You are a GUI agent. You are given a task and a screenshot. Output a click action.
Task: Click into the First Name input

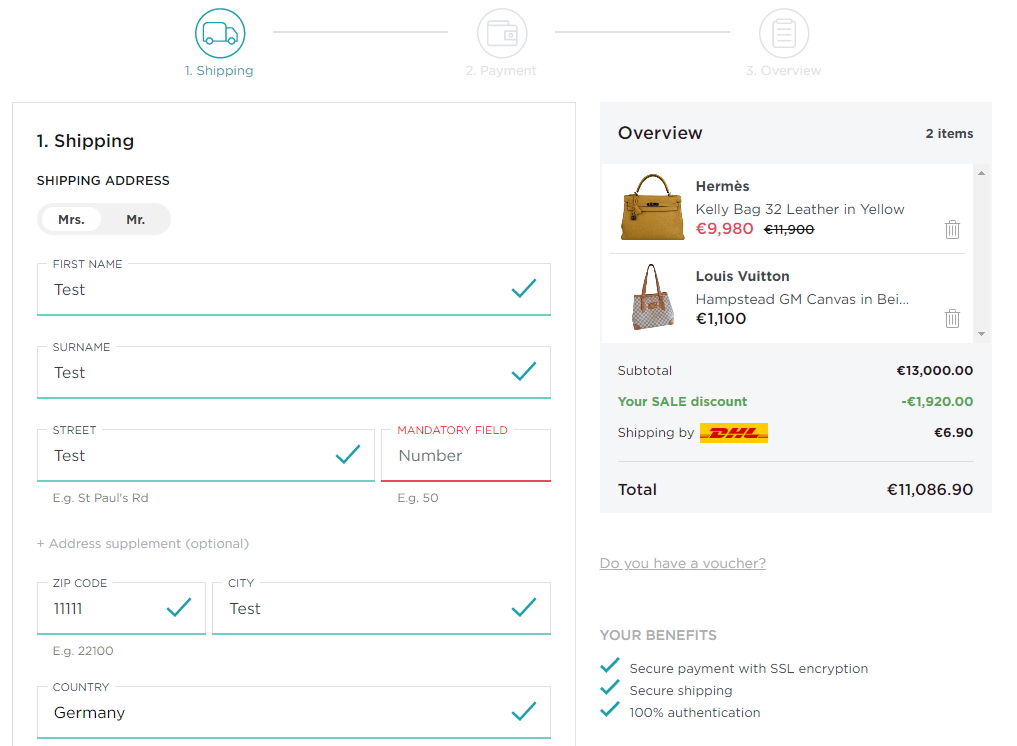click(294, 289)
